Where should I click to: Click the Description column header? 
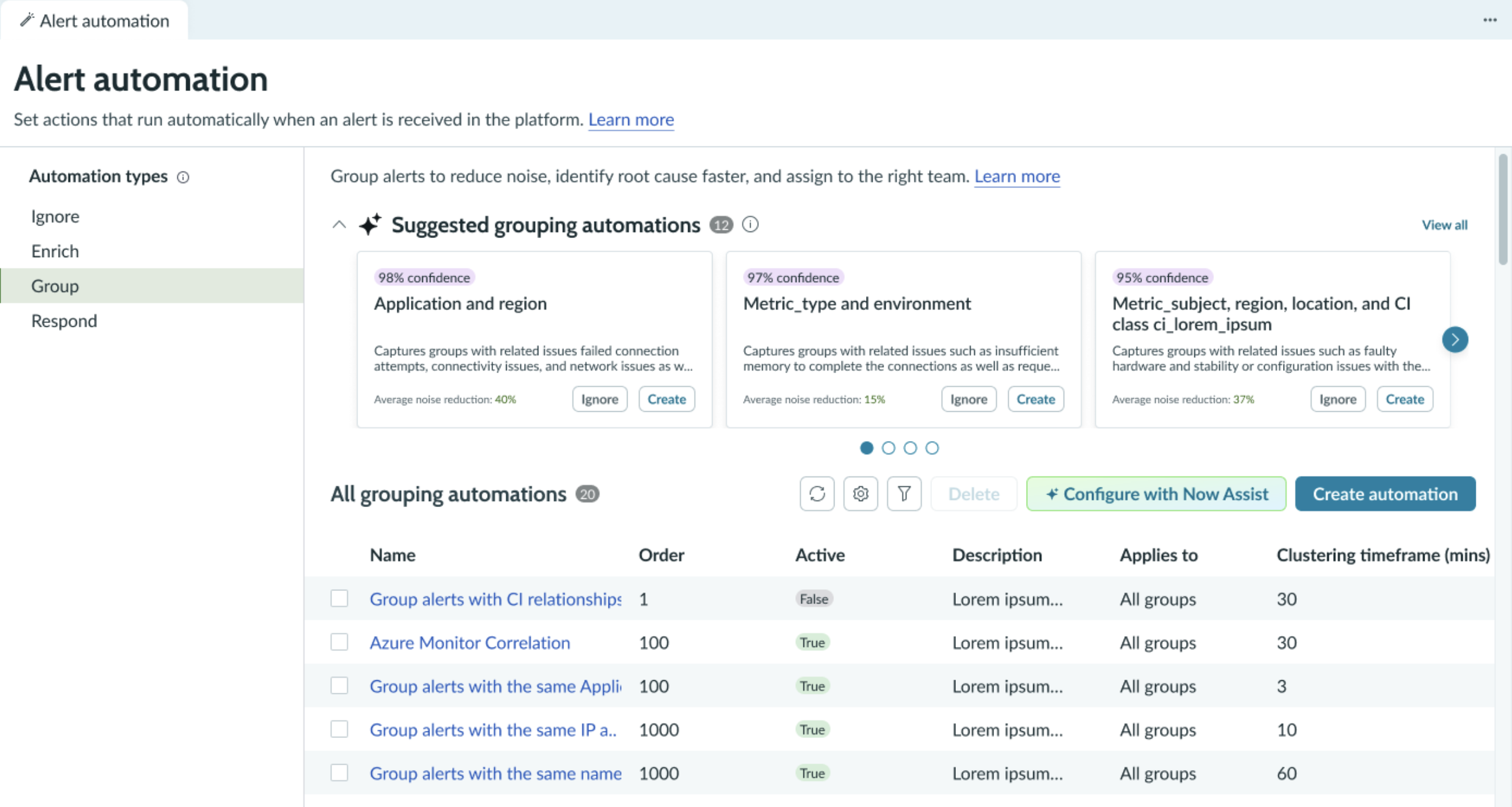click(x=997, y=555)
